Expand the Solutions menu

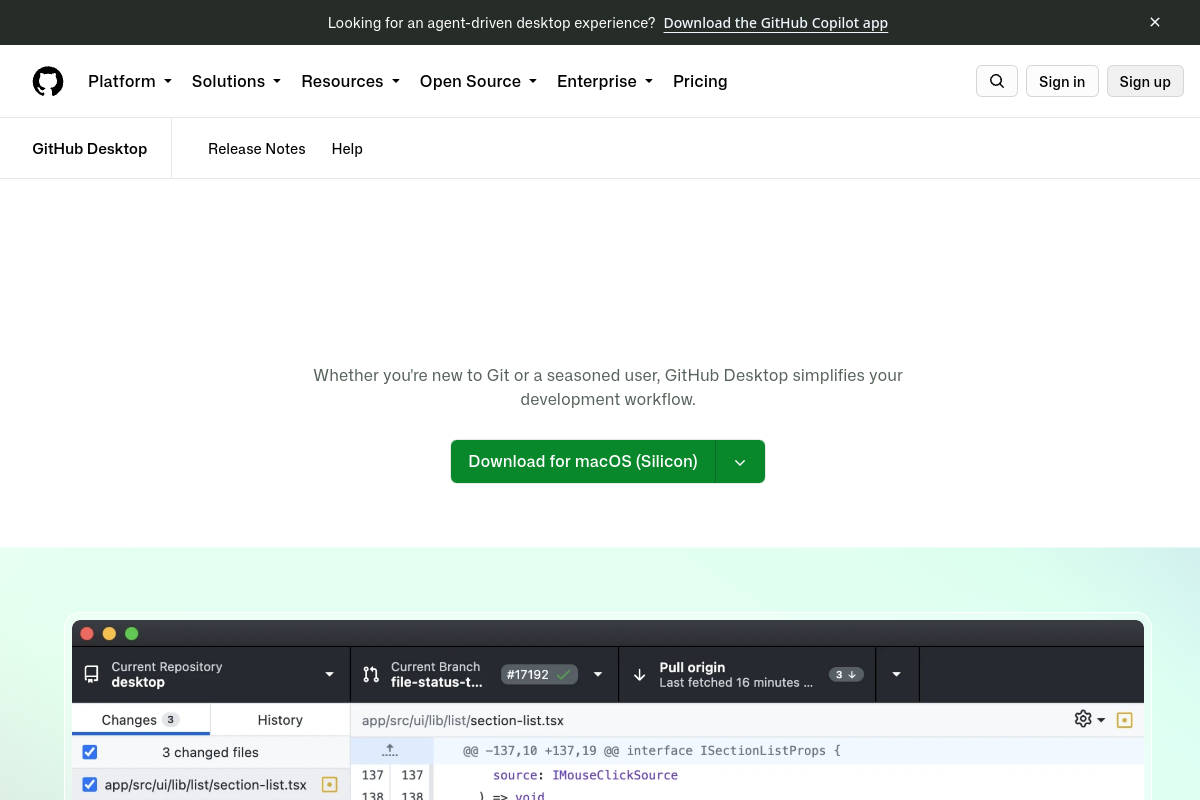pos(236,81)
